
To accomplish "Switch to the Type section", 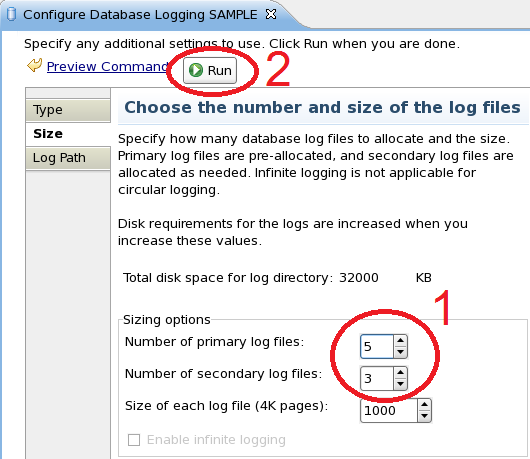I will coord(68,110).
